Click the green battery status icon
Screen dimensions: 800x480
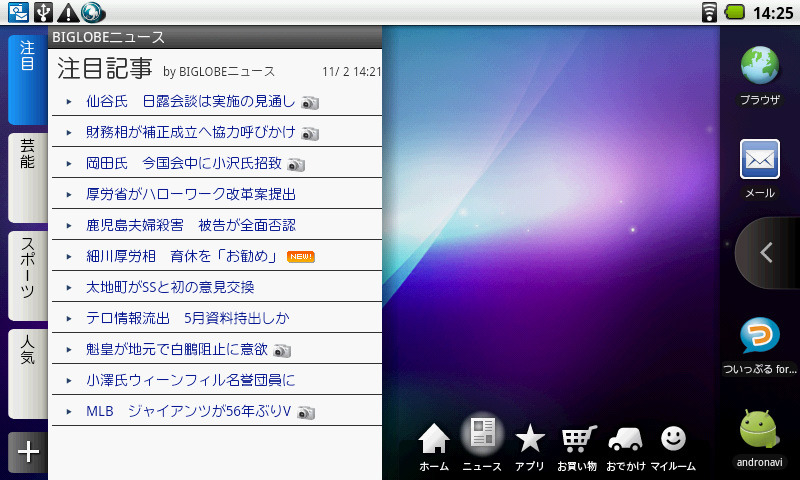pyautogui.click(x=734, y=12)
